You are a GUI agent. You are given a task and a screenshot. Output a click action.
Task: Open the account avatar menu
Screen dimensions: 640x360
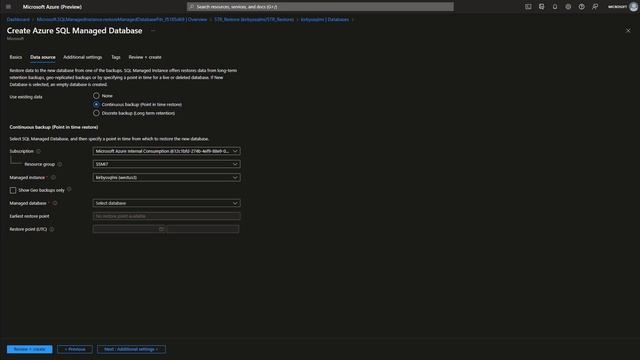click(x=633, y=7)
